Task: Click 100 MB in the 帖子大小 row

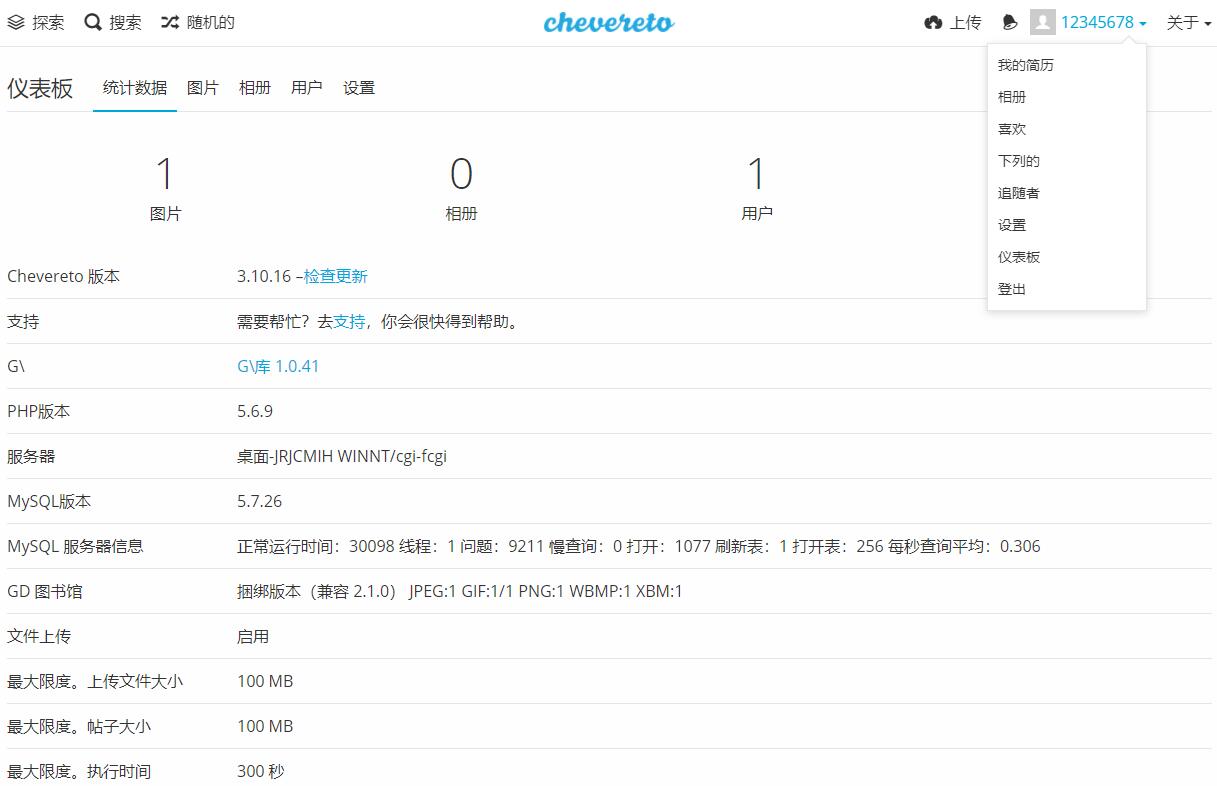Action: tap(265, 726)
